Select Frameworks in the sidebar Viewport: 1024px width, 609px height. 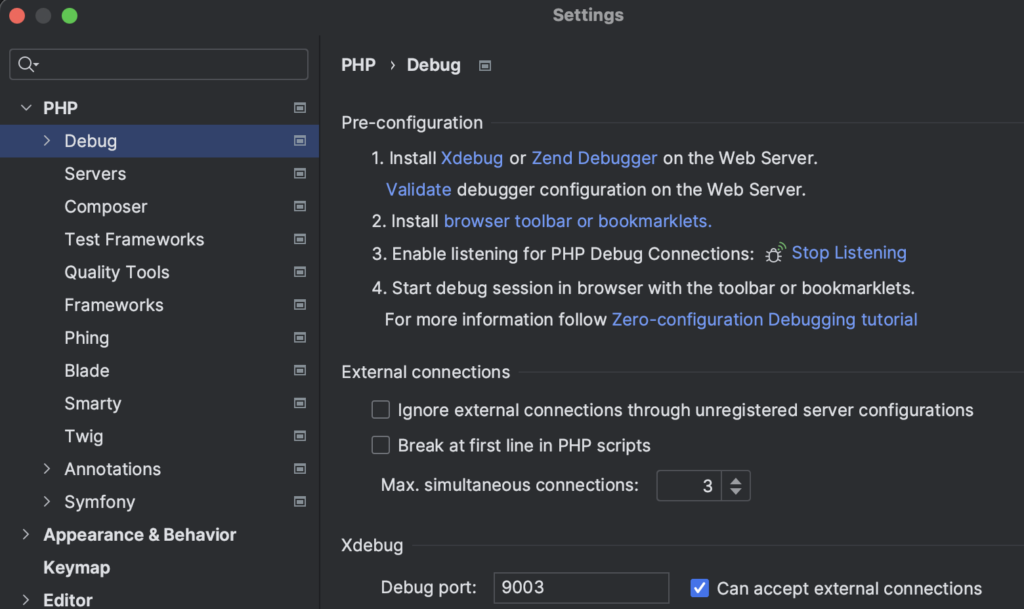tap(114, 305)
